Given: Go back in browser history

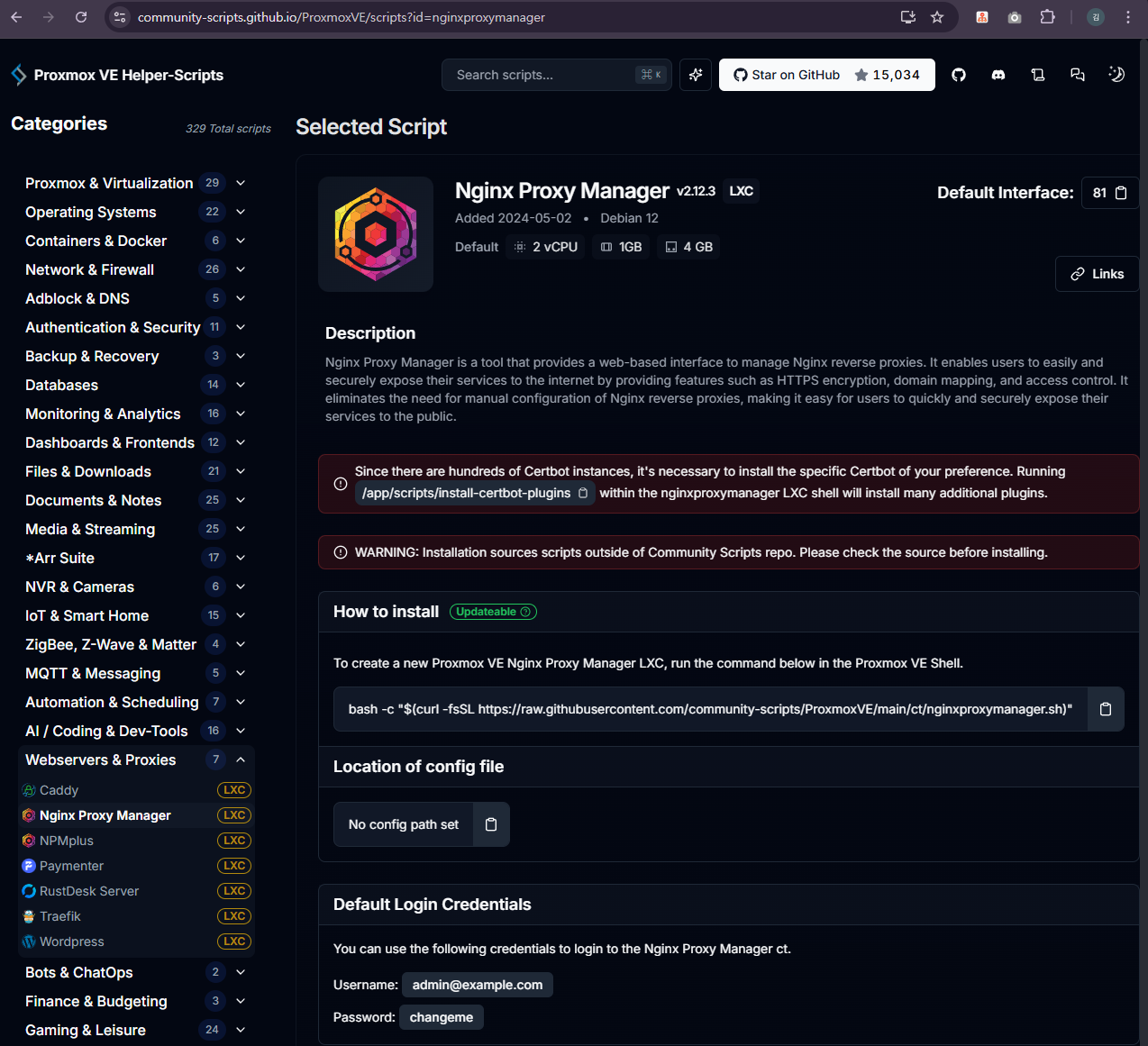Looking at the screenshot, I should click(x=16, y=17).
